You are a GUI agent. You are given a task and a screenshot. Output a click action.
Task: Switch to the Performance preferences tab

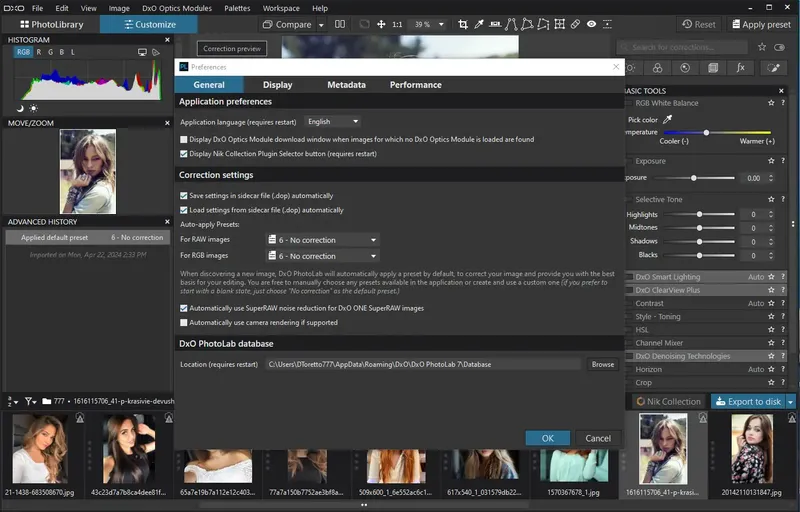click(x=416, y=85)
